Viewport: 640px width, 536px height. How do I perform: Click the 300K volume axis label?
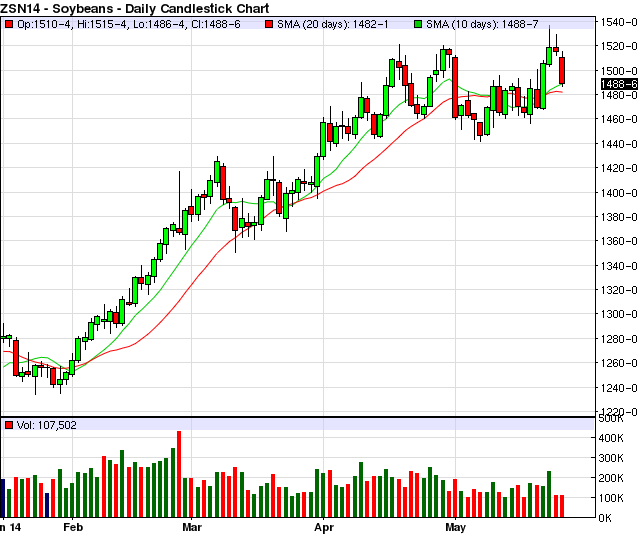pyautogui.click(x=611, y=458)
